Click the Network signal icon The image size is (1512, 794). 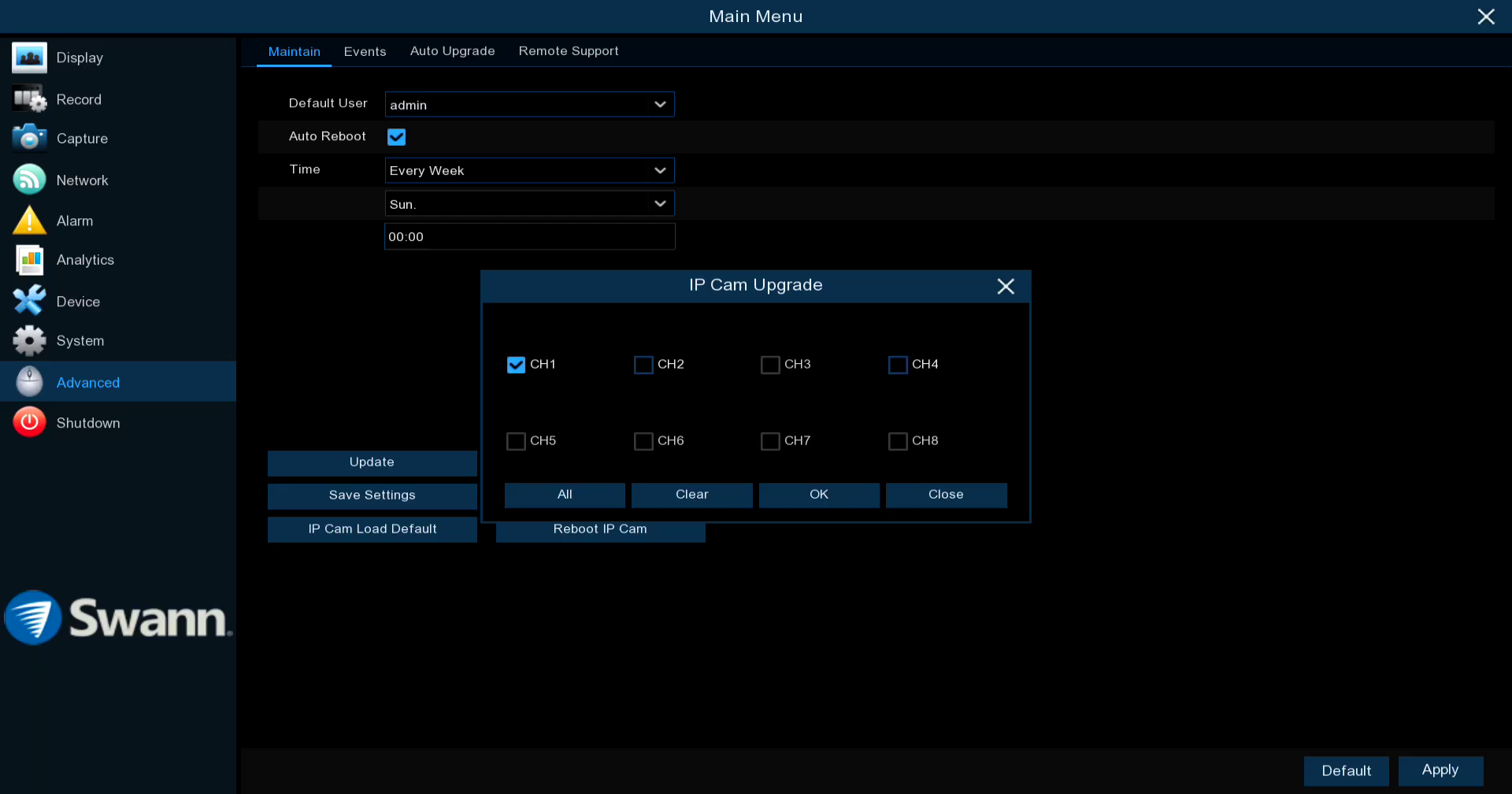[x=29, y=180]
